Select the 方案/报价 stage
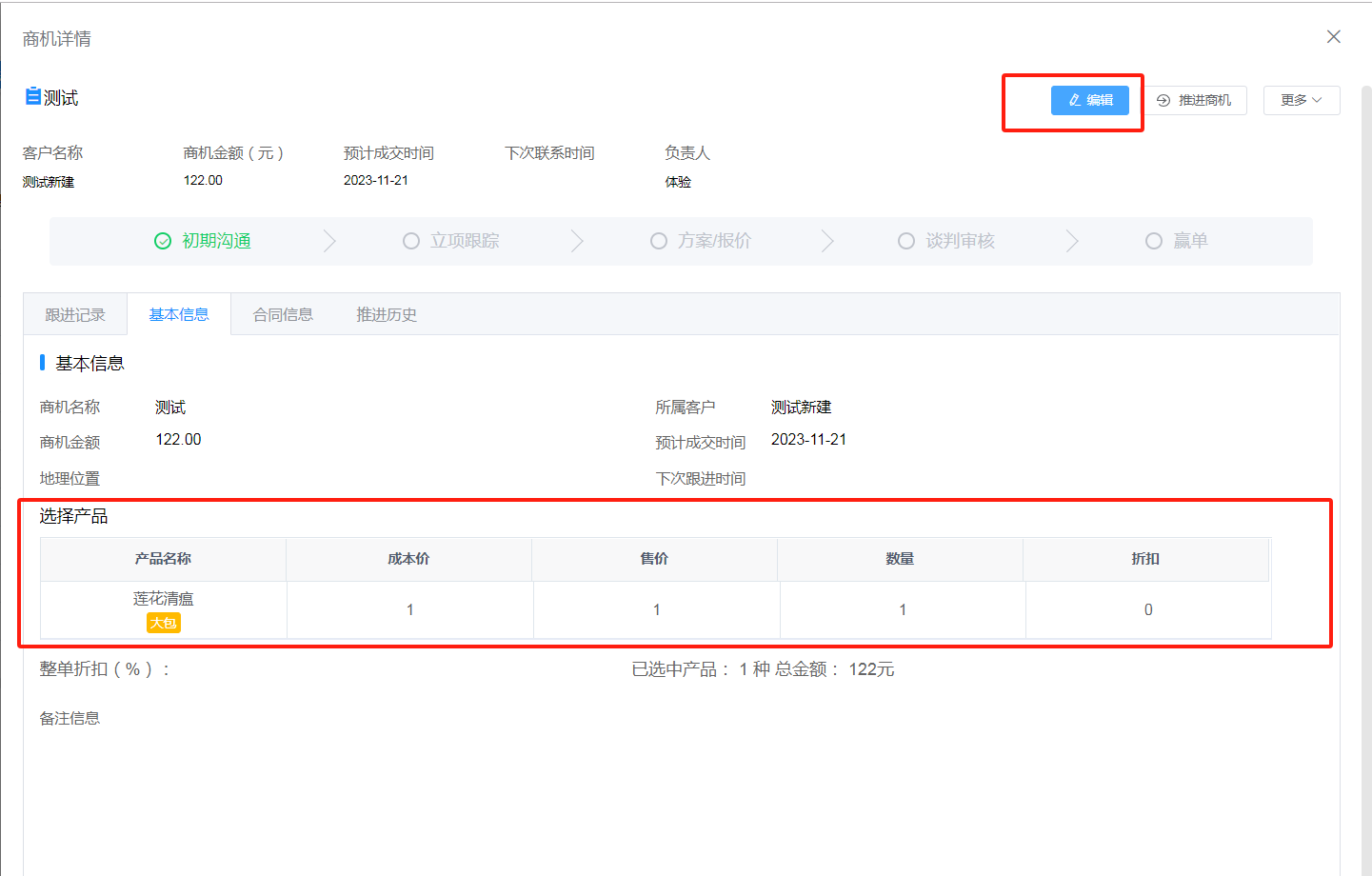This screenshot has height=876, width=1372. point(701,241)
